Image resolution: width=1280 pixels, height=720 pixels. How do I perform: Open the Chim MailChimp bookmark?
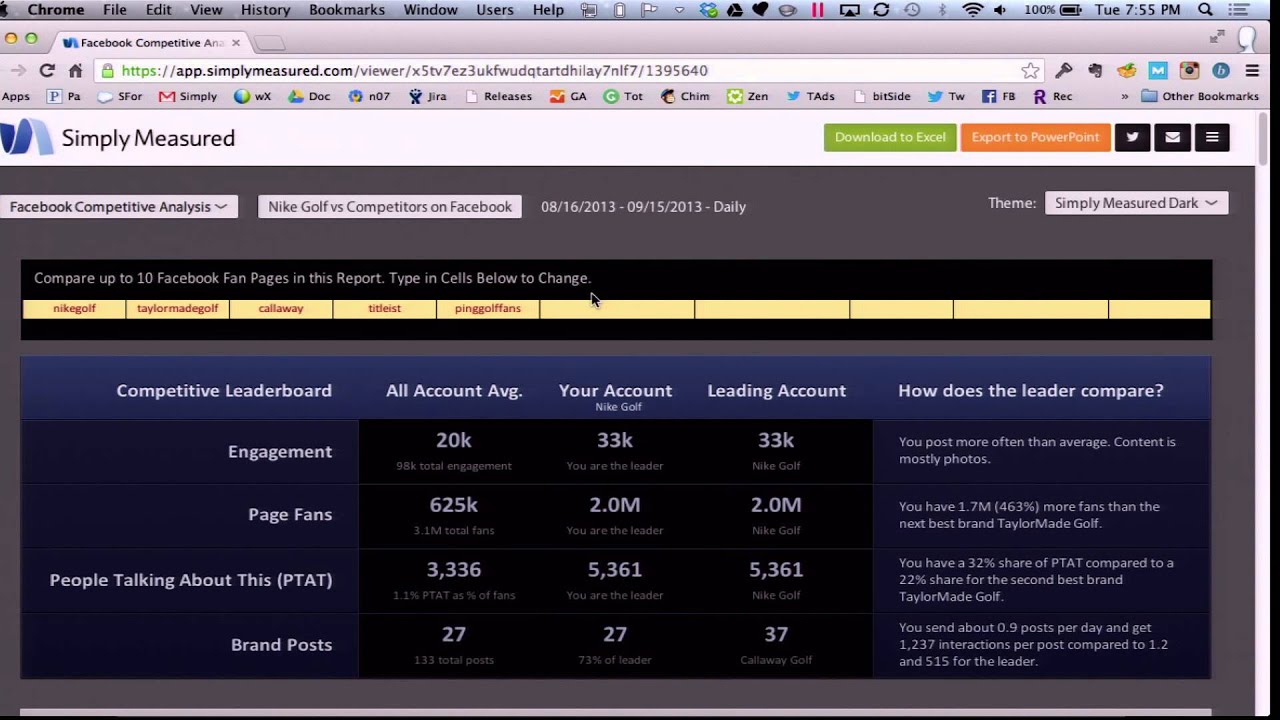click(x=685, y=97)
